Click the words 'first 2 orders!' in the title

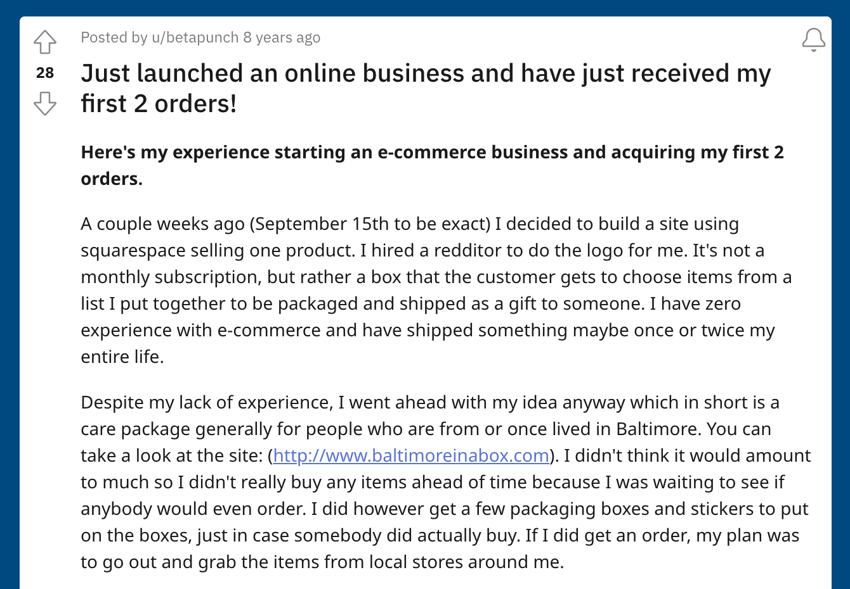click(159, 103)
